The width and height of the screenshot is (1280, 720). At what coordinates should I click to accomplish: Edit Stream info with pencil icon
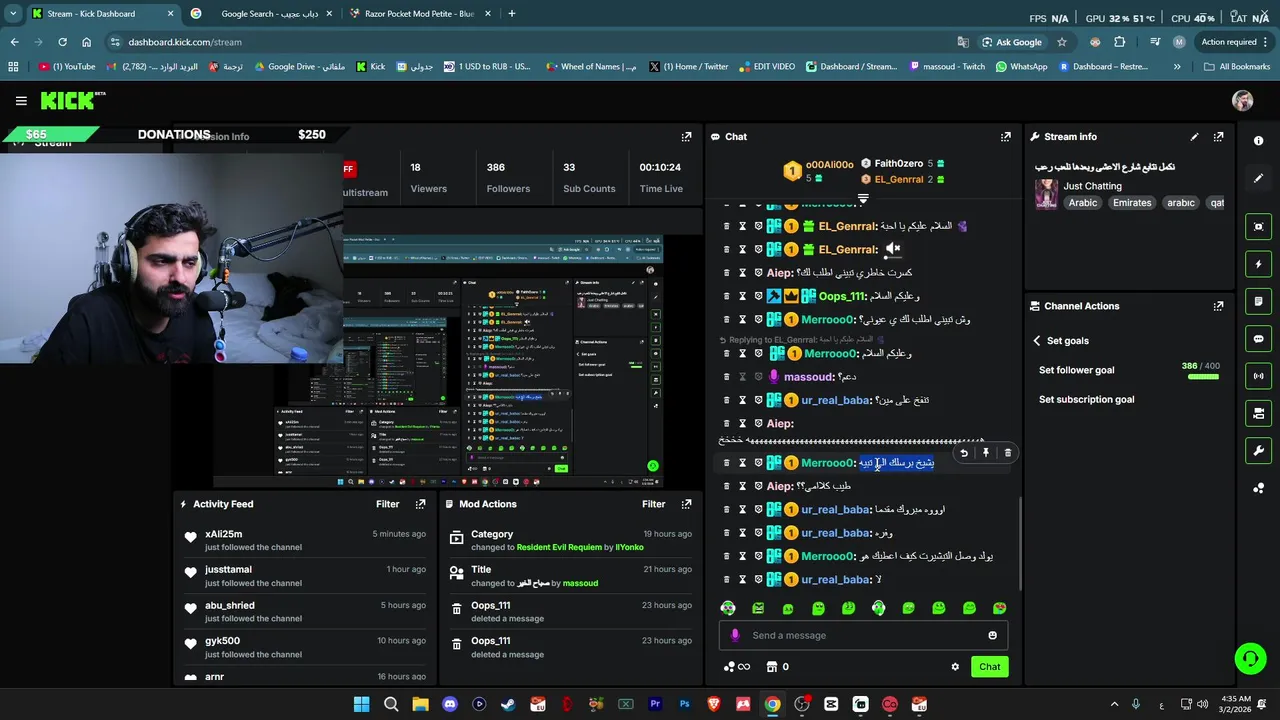pos(1194,137)
